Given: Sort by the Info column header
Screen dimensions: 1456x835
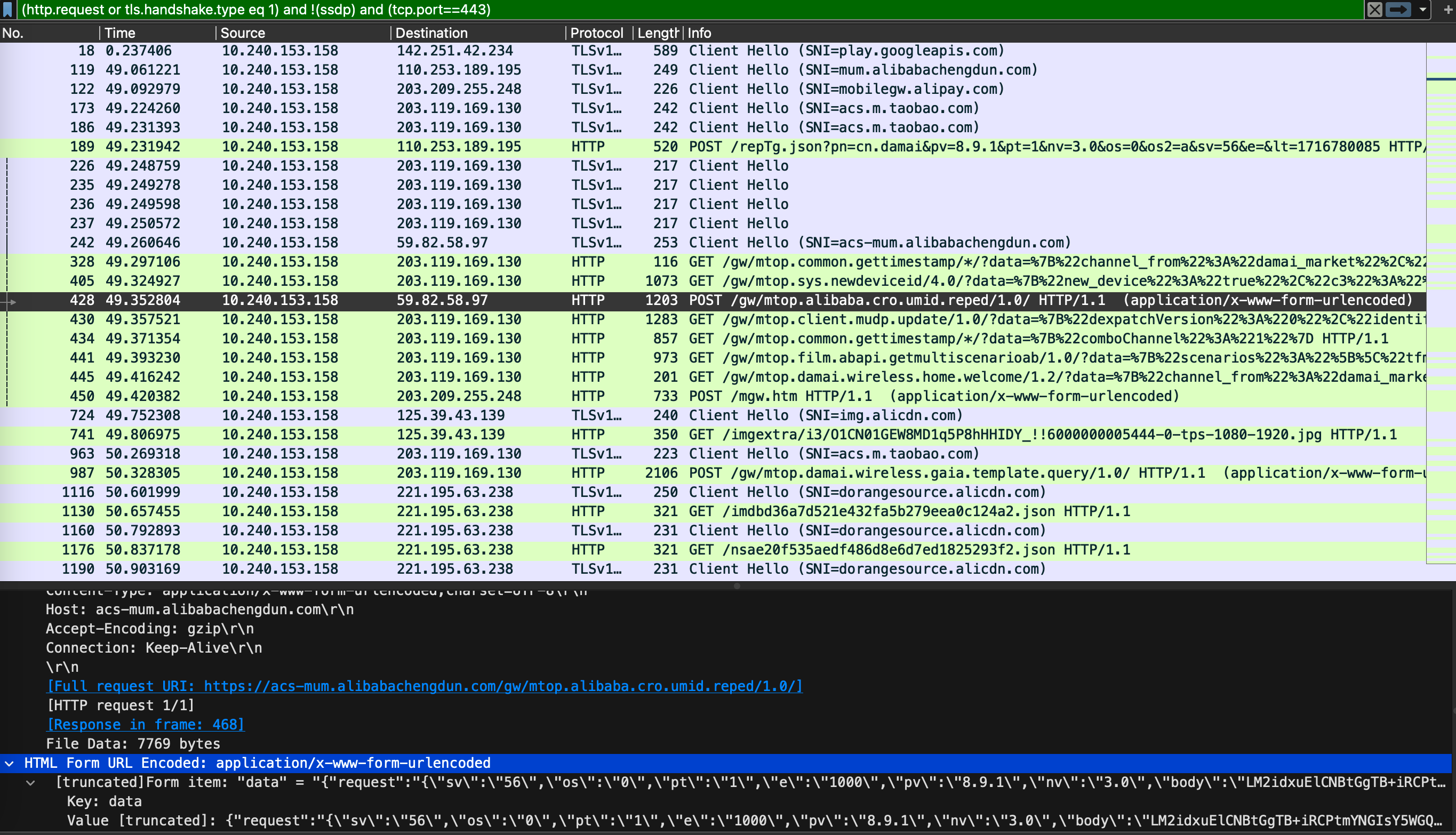Looking at the screenshot, I should tap(699, 33).
